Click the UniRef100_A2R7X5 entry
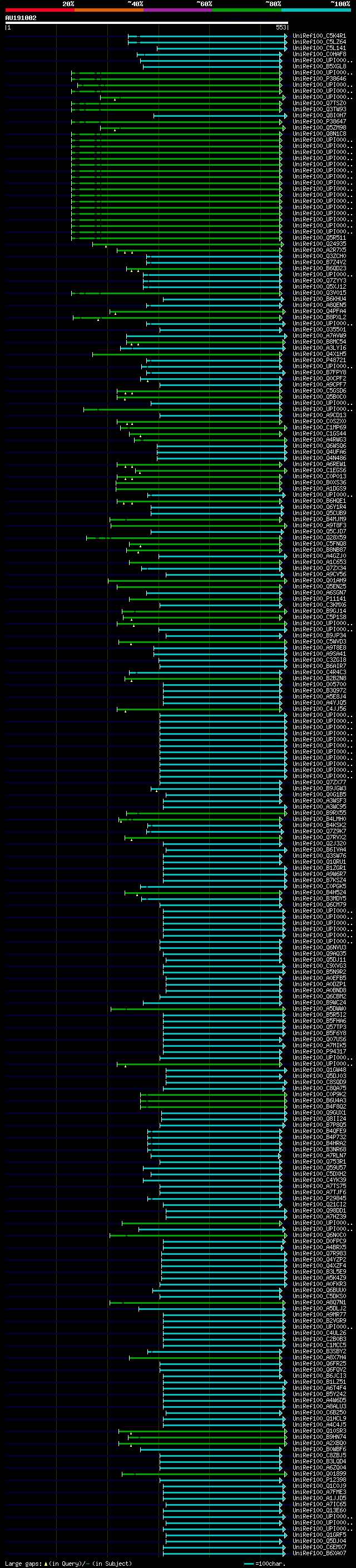The height and width of the screenshot is (1568, 356). pos(319,250)
